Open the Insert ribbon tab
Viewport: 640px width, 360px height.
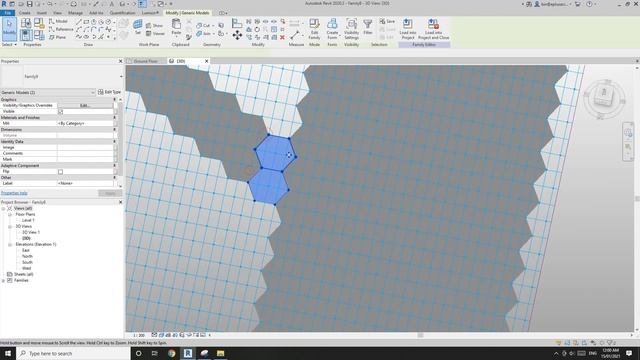pos(42,13)
